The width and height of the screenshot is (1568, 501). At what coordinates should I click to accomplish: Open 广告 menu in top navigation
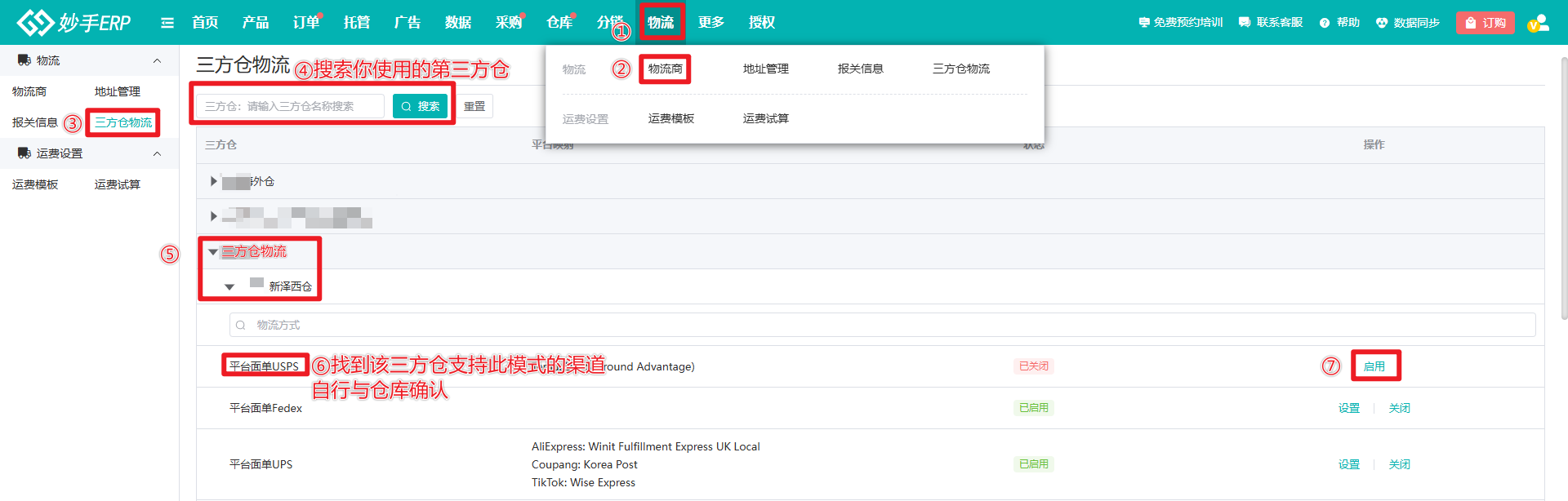(408, 22)
